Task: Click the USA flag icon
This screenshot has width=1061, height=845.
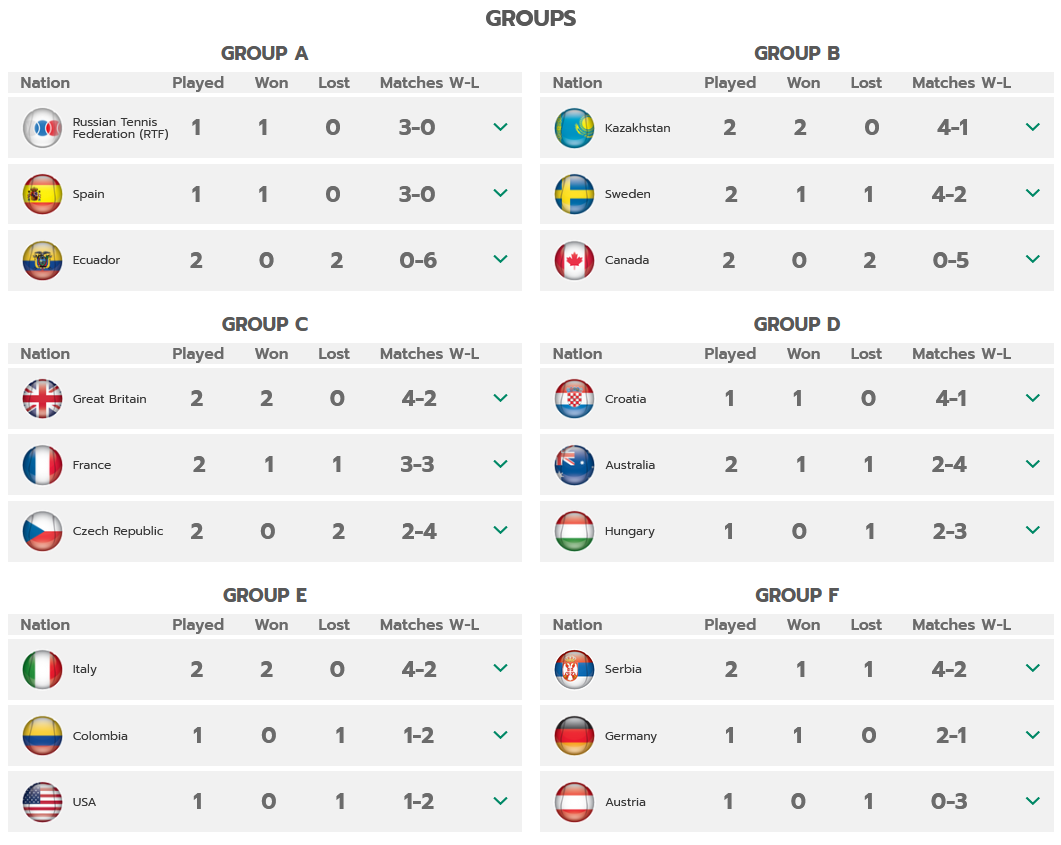Action: (43, 802)
